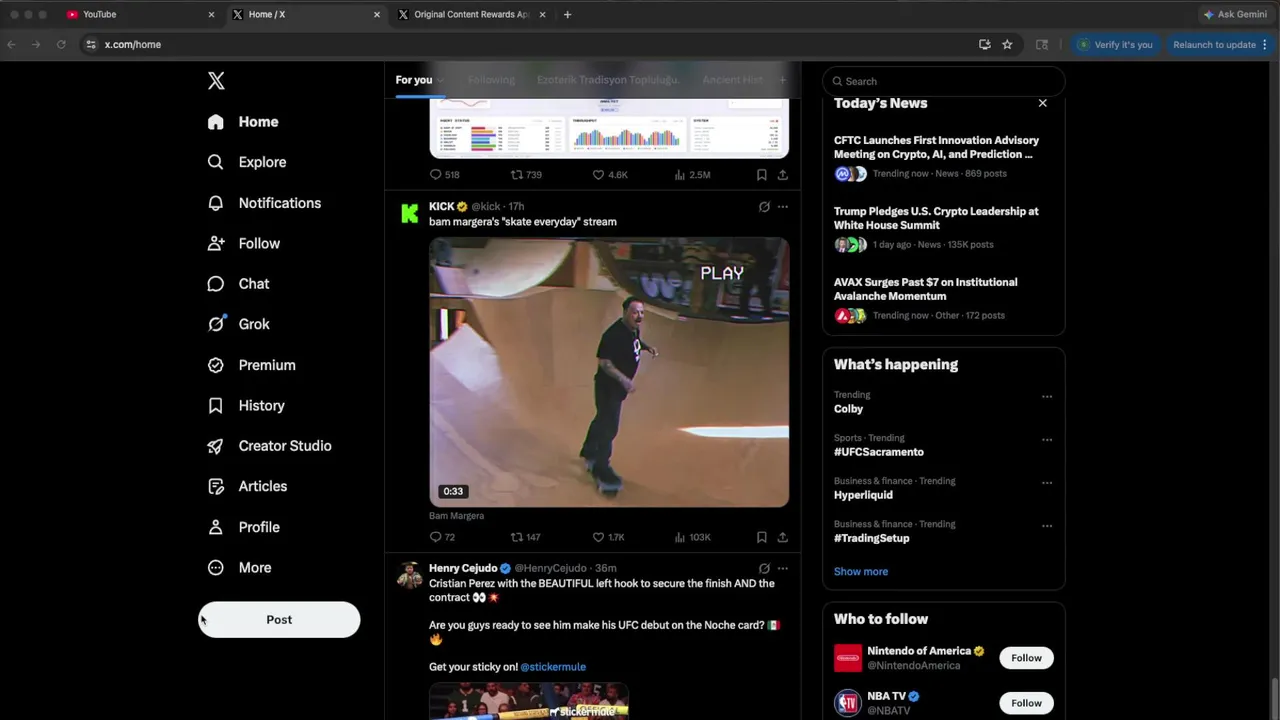Open options for the Colby trend
The image size is (1280, 720).
pos(1047,397)
